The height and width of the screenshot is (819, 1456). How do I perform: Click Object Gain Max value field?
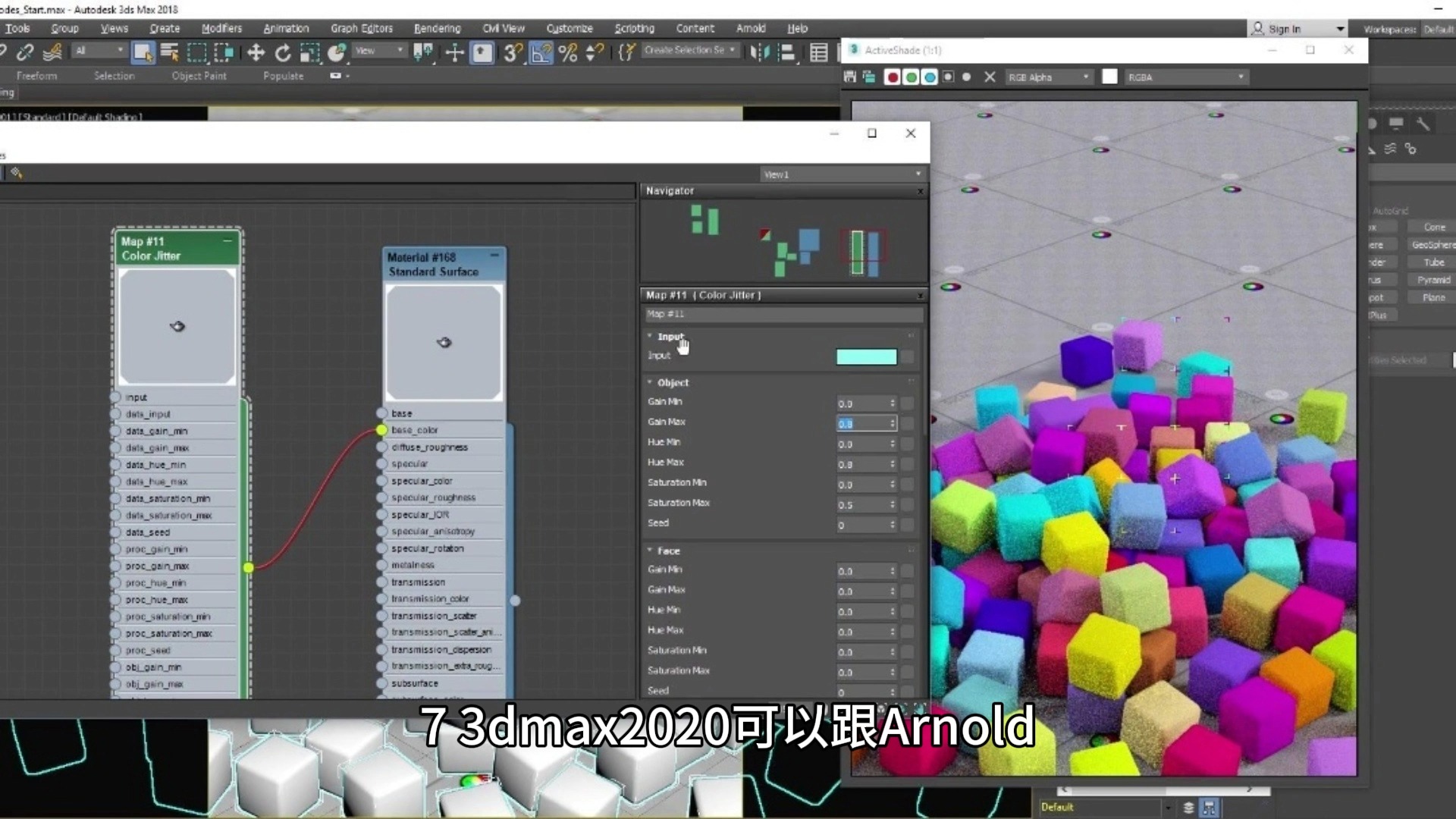(x=867, y=423)
